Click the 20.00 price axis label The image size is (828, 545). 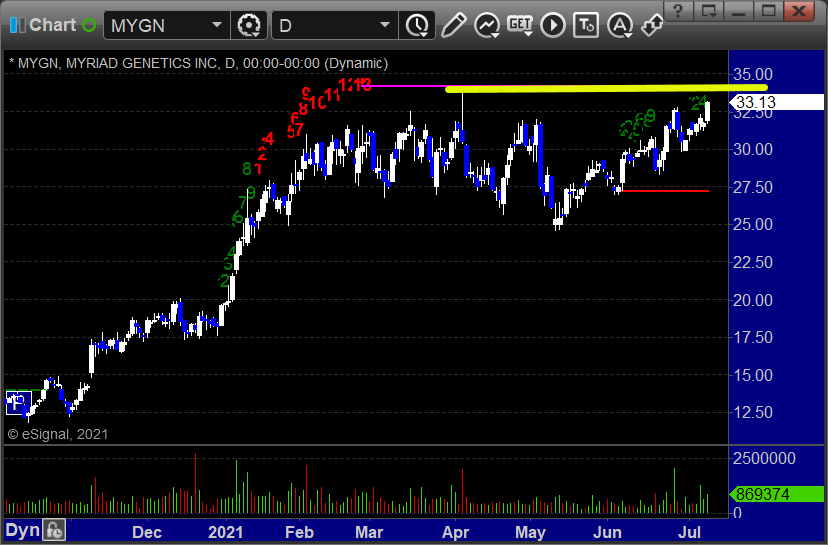[x=752, y=300]
